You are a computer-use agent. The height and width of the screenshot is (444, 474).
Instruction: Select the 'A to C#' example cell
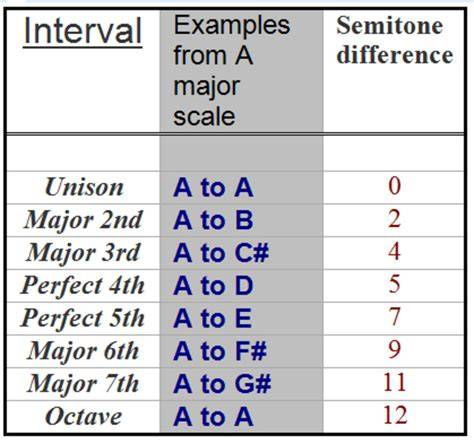click(x=221, y=253)
